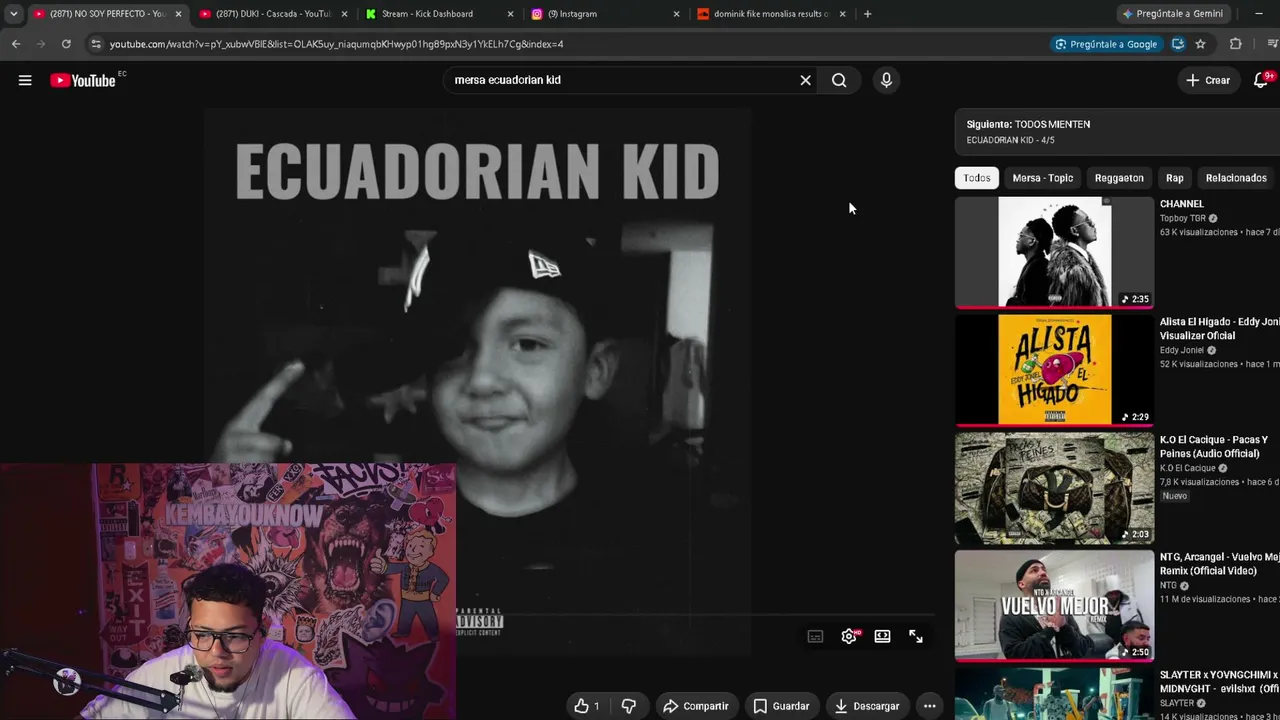Click the video progress bar
Screen dimensions: 1280x720
click(695, 616)
